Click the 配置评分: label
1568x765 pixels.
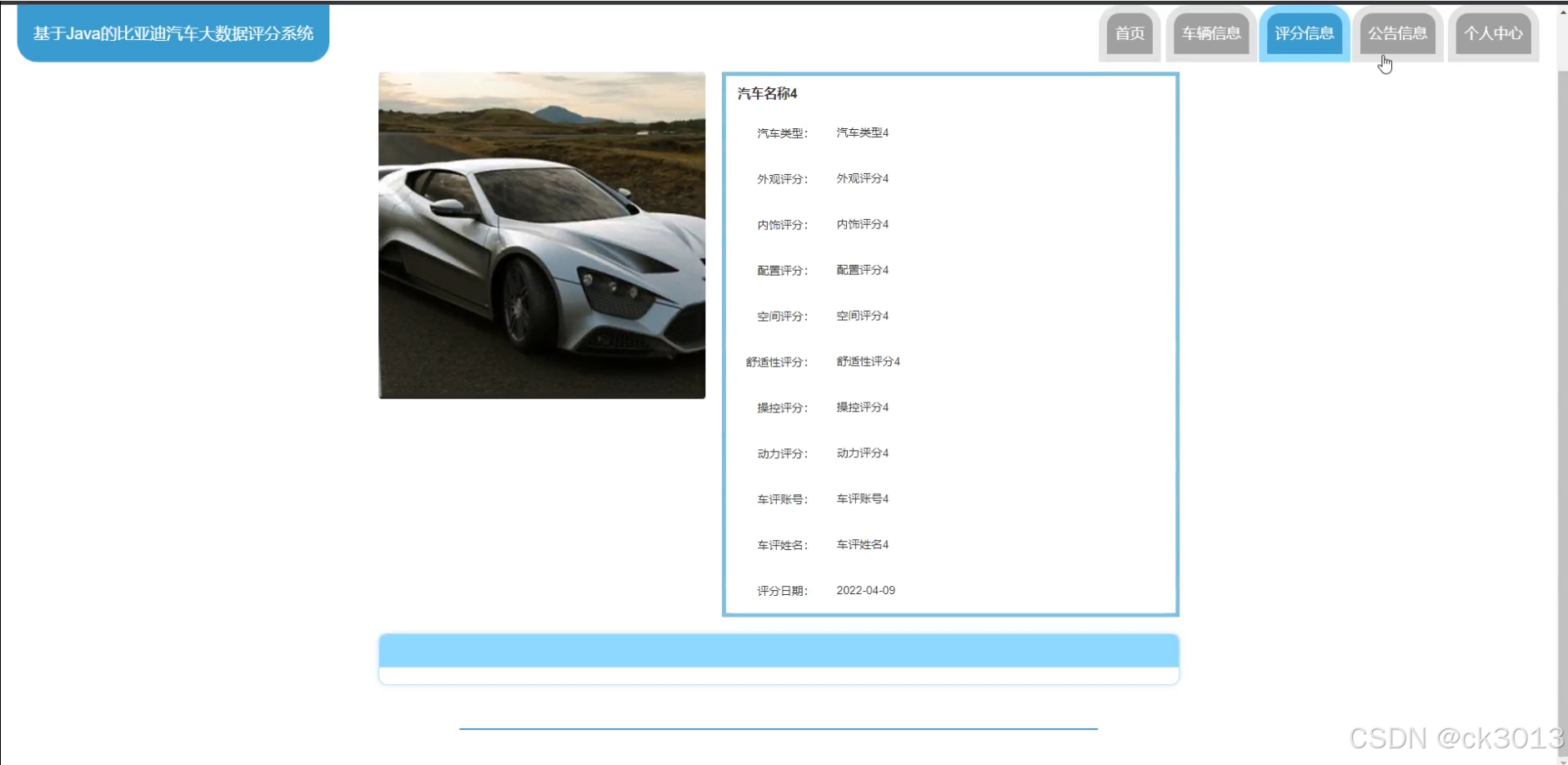[782, 271]
